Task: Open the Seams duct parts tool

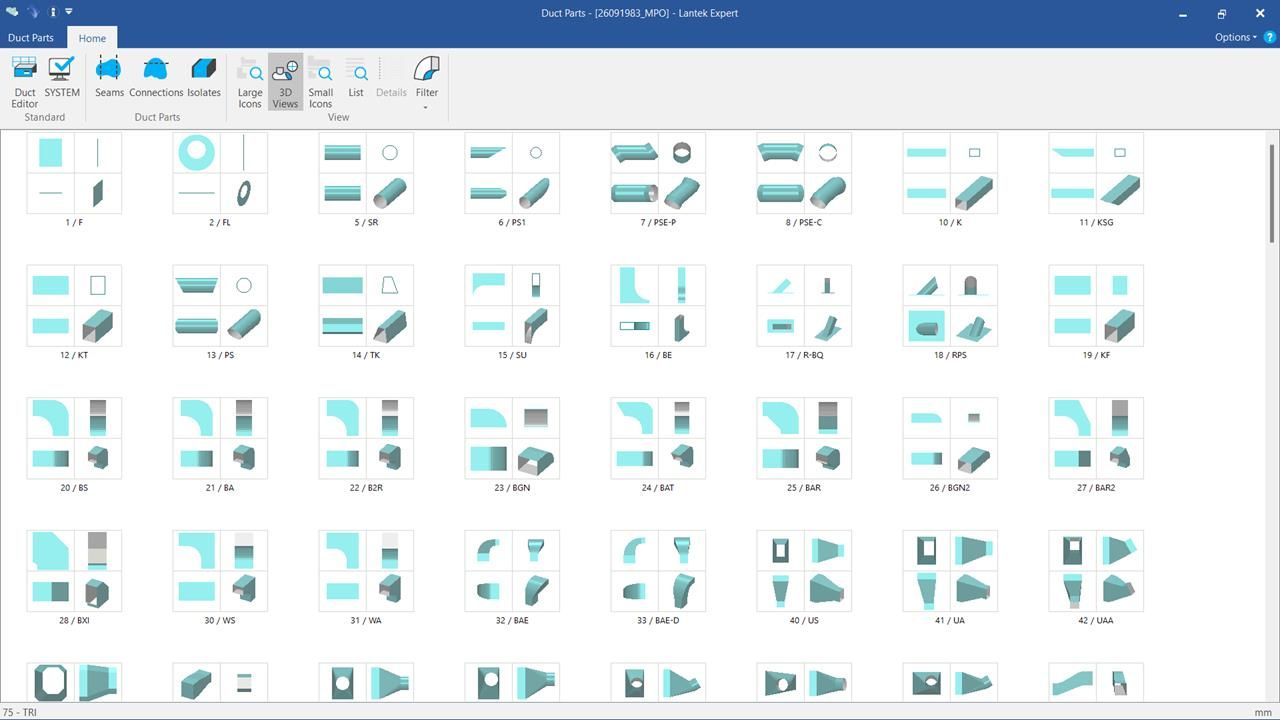Action: click(x=109, y=78)
